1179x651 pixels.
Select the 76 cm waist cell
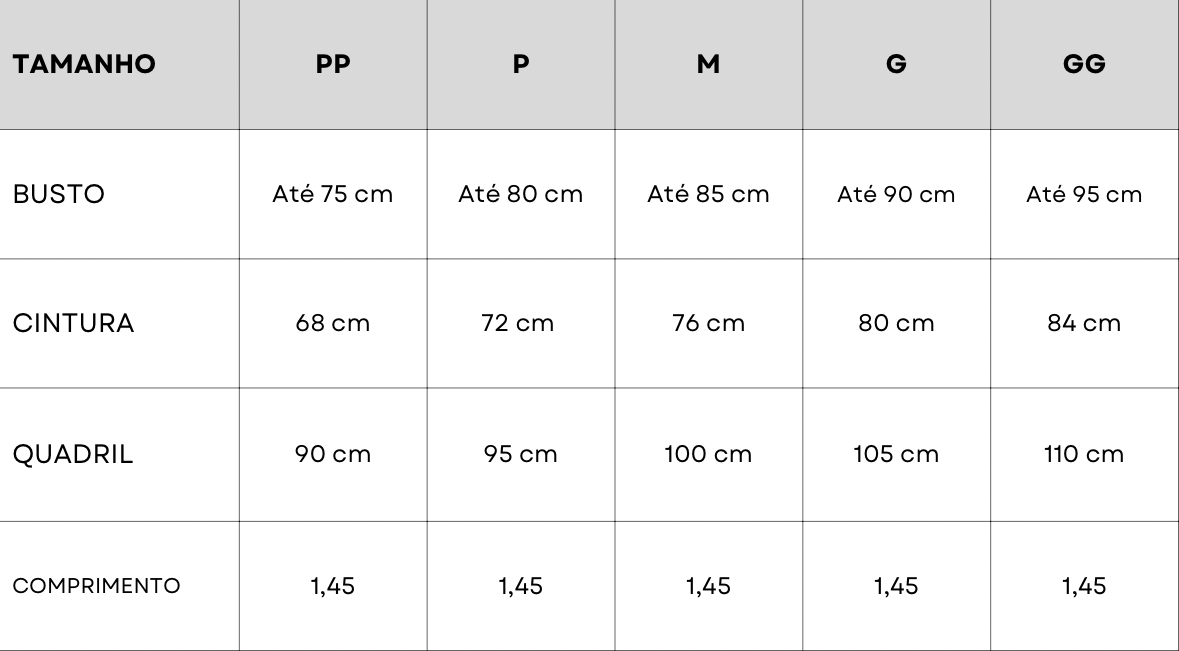pos(708,324)
